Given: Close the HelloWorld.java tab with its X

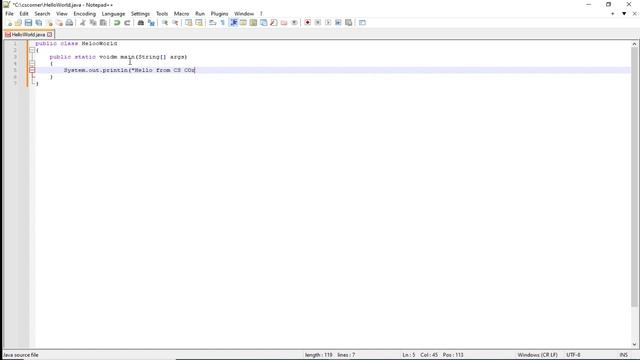Looking at the screenshot, I should [x=50, y=35].
